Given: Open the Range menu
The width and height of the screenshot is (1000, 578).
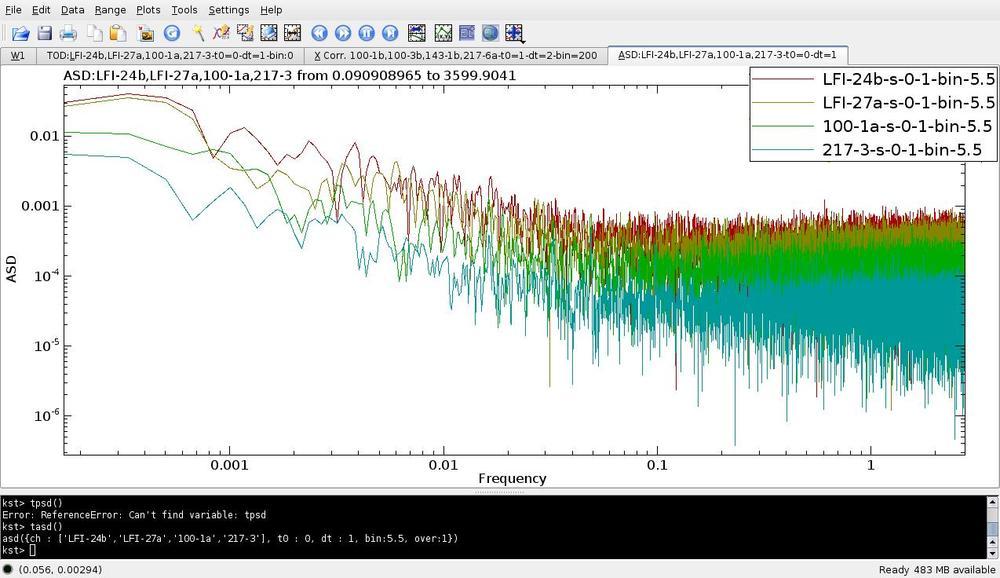Looking at the screenshot, I should coord(110,10).
